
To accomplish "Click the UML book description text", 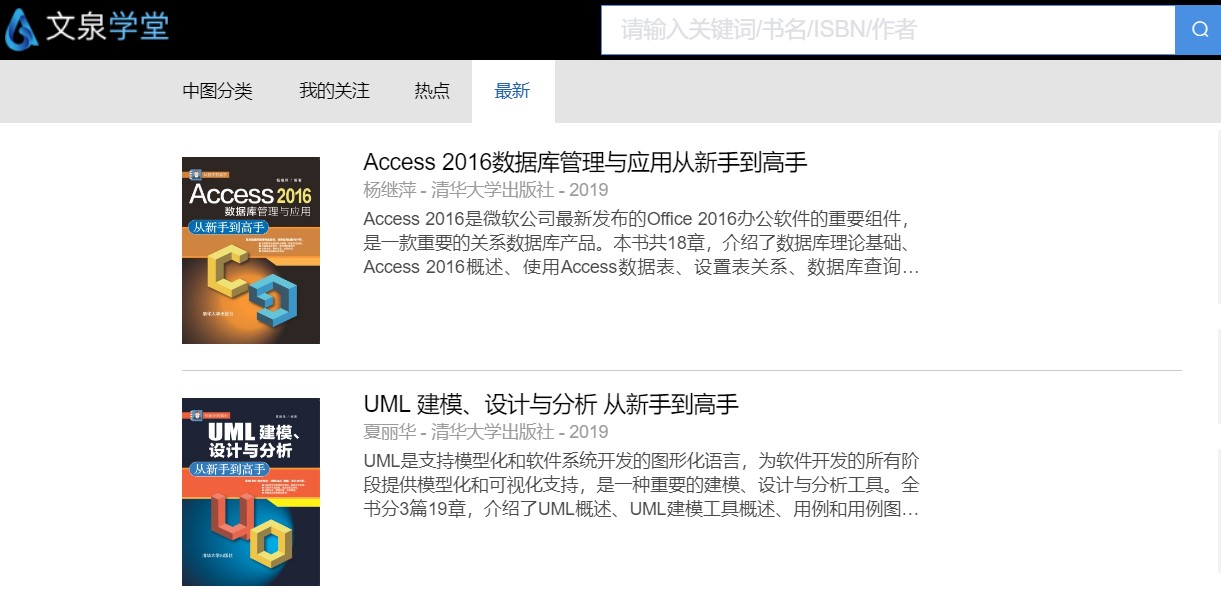I will pyautogui.click(x=641, y=485).
